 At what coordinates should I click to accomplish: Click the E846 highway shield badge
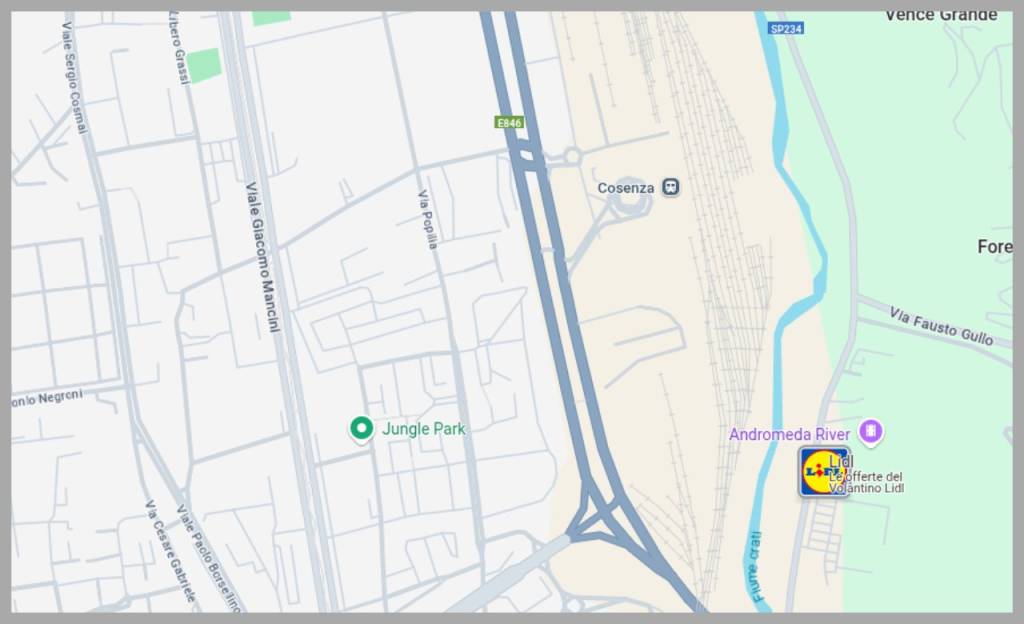509,123
